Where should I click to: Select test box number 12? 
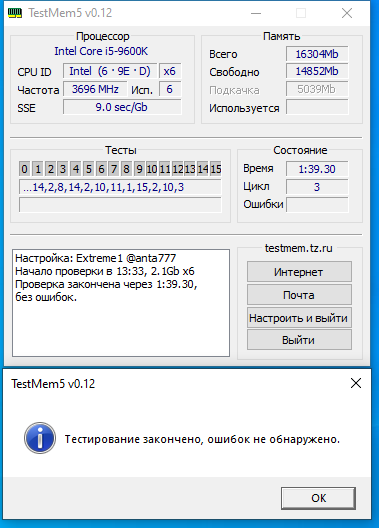177,169
